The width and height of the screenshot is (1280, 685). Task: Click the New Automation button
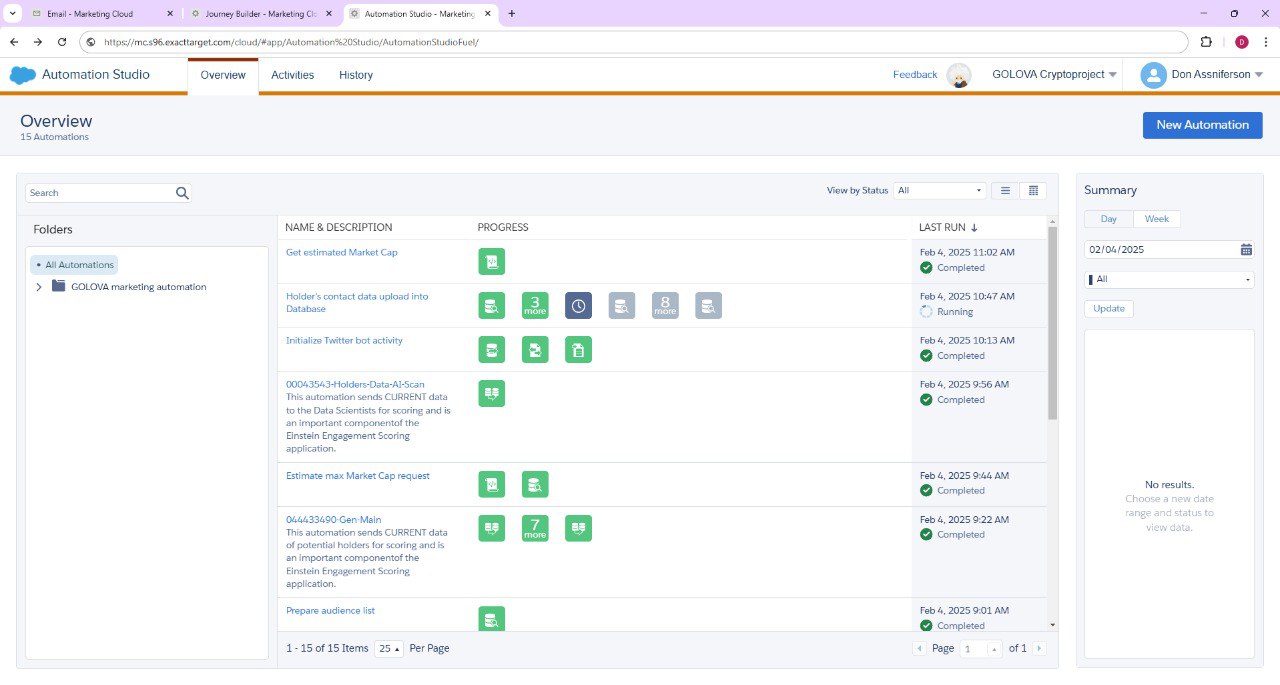coord(1202,125)
